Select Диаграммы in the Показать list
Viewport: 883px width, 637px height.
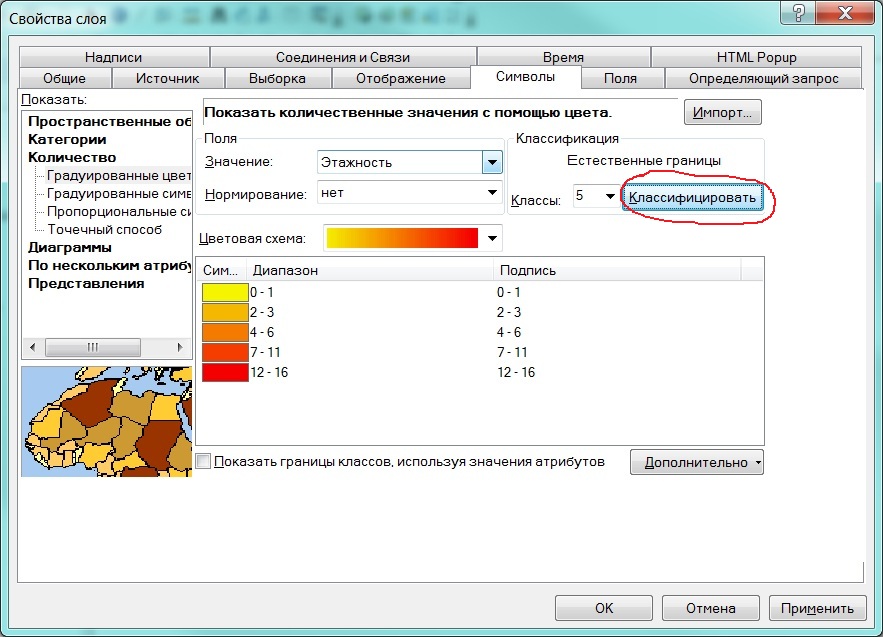point(70,247)
